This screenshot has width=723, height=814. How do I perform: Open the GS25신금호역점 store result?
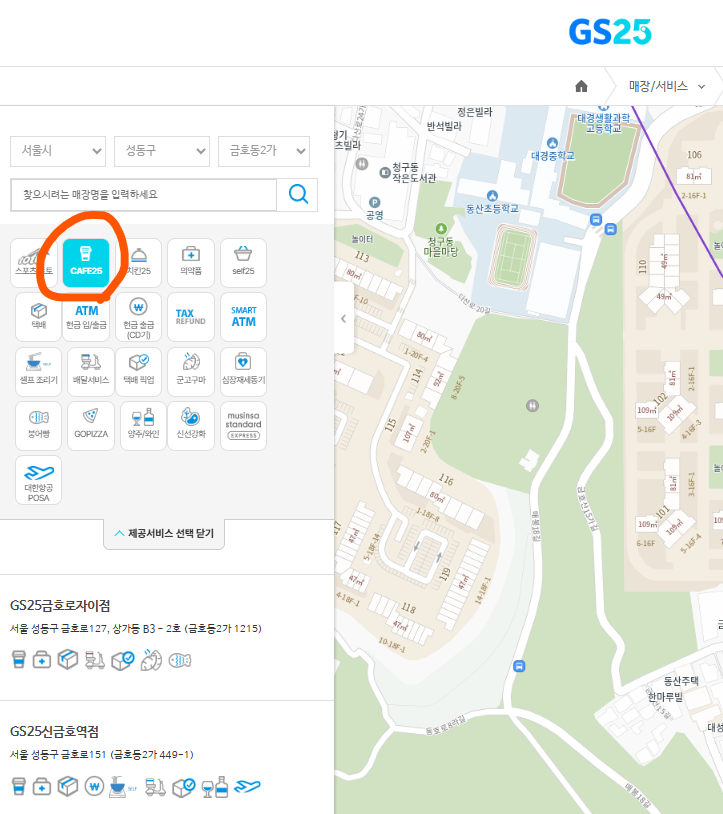(54, 731)
